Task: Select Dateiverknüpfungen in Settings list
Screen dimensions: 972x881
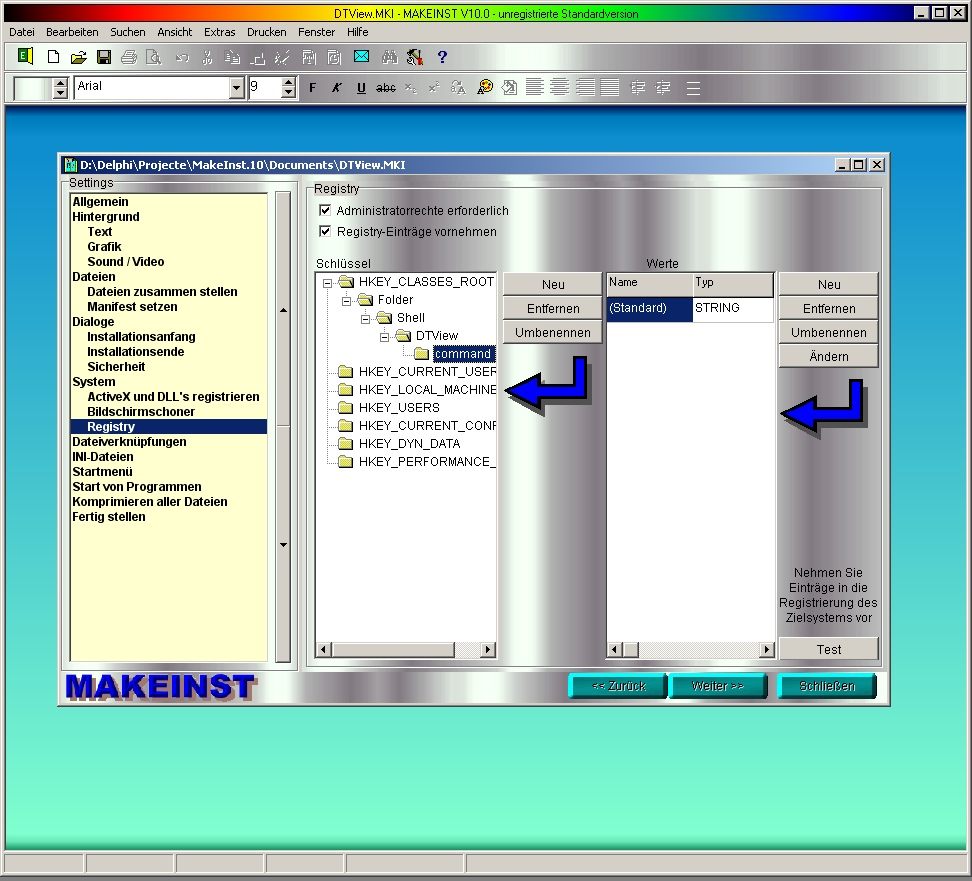Action: click(x=129, y=441)
